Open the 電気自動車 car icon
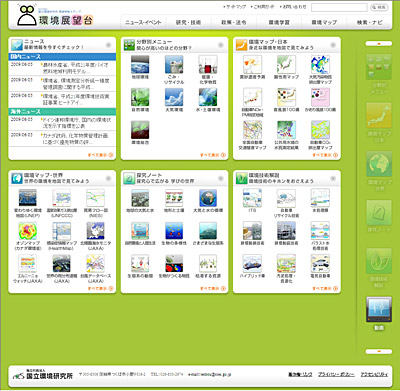The width and height of the screenshot is (400, 391). pos(320,263)
